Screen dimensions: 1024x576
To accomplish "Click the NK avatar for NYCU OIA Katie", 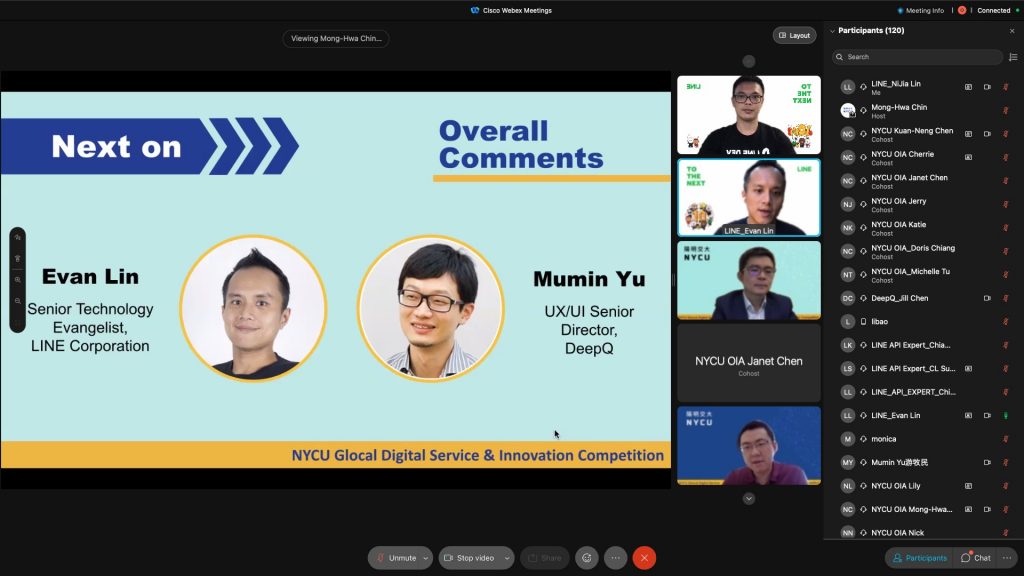I will coord(848,227).
